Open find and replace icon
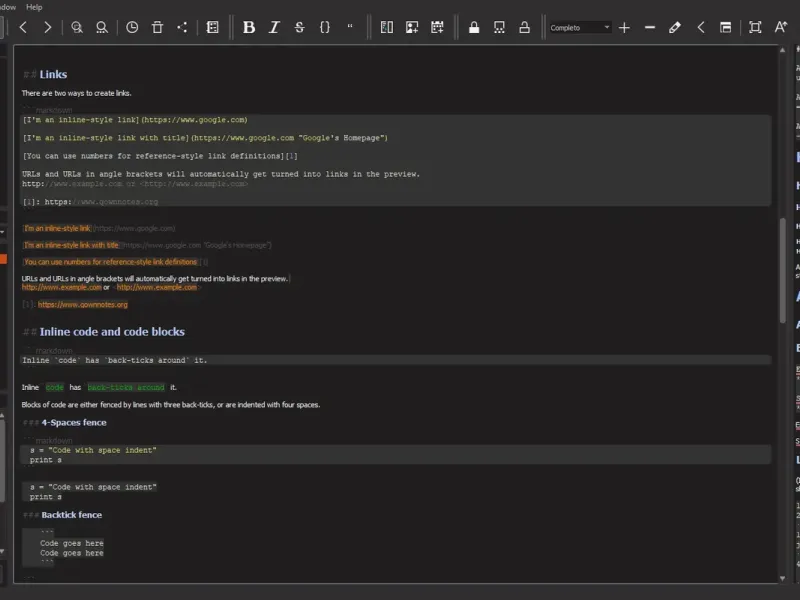The width and height of the screenshot is (800, 600). [x=102, y=27]
